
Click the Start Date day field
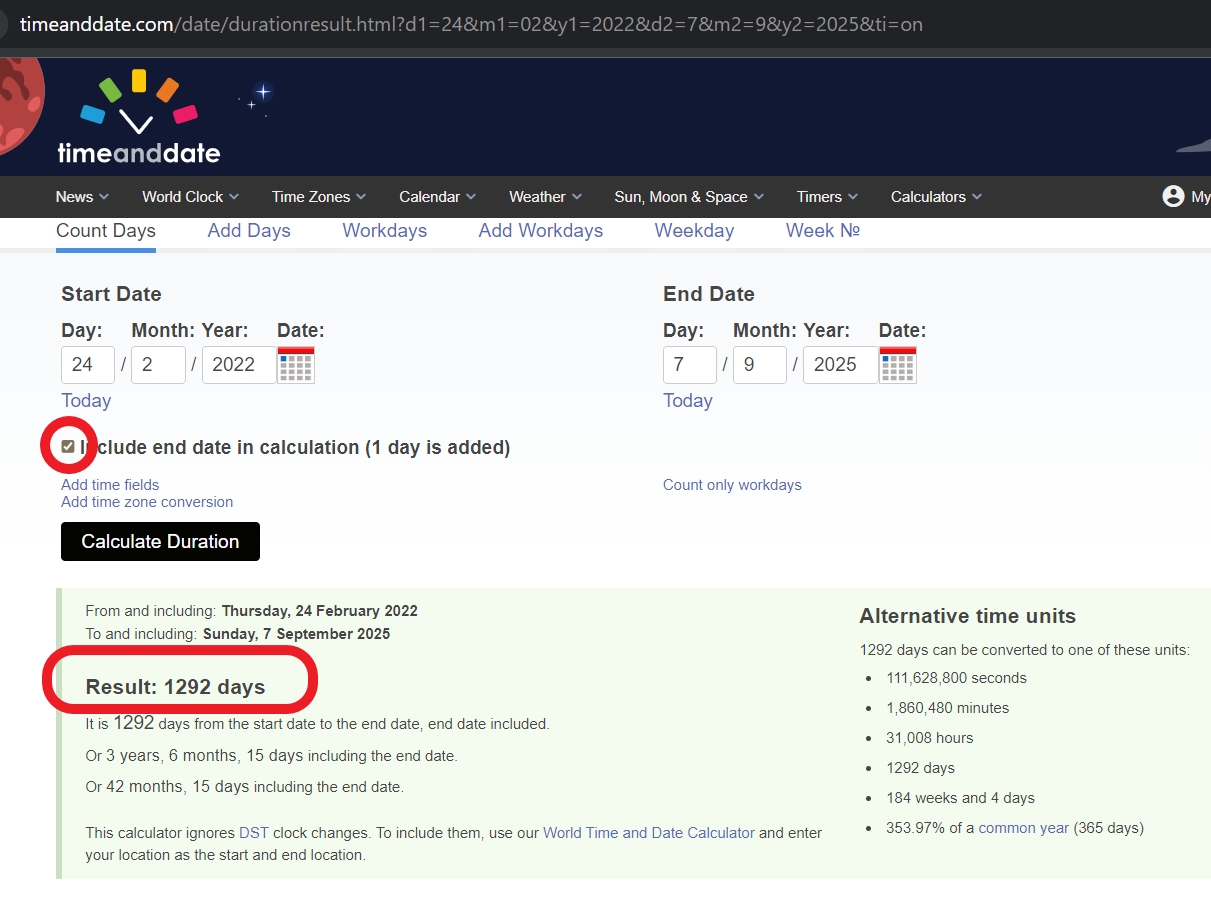88,365
